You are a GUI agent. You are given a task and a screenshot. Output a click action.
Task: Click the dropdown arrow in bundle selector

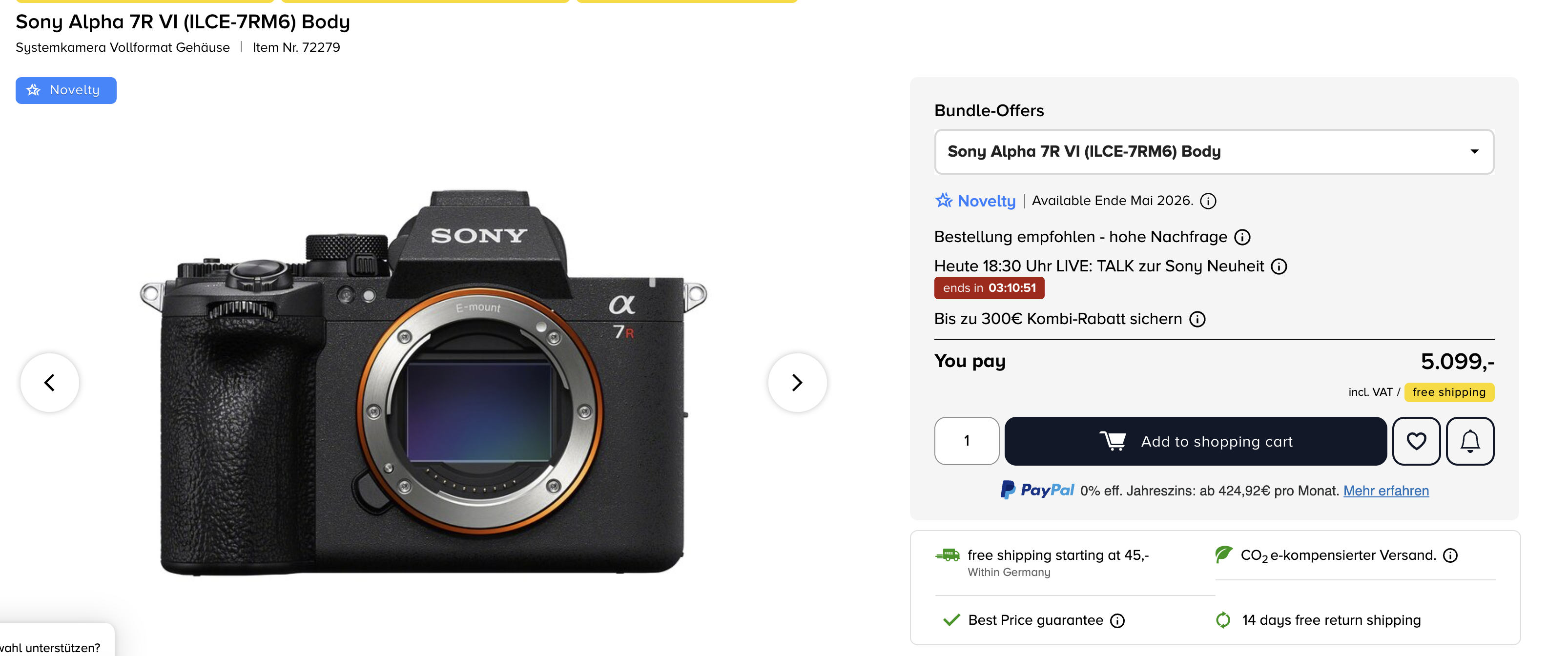pos(1474,151)
